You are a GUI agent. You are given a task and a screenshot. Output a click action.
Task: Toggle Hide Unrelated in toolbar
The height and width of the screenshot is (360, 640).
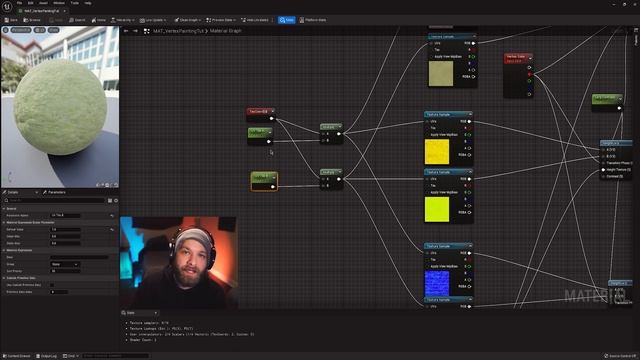255,20
